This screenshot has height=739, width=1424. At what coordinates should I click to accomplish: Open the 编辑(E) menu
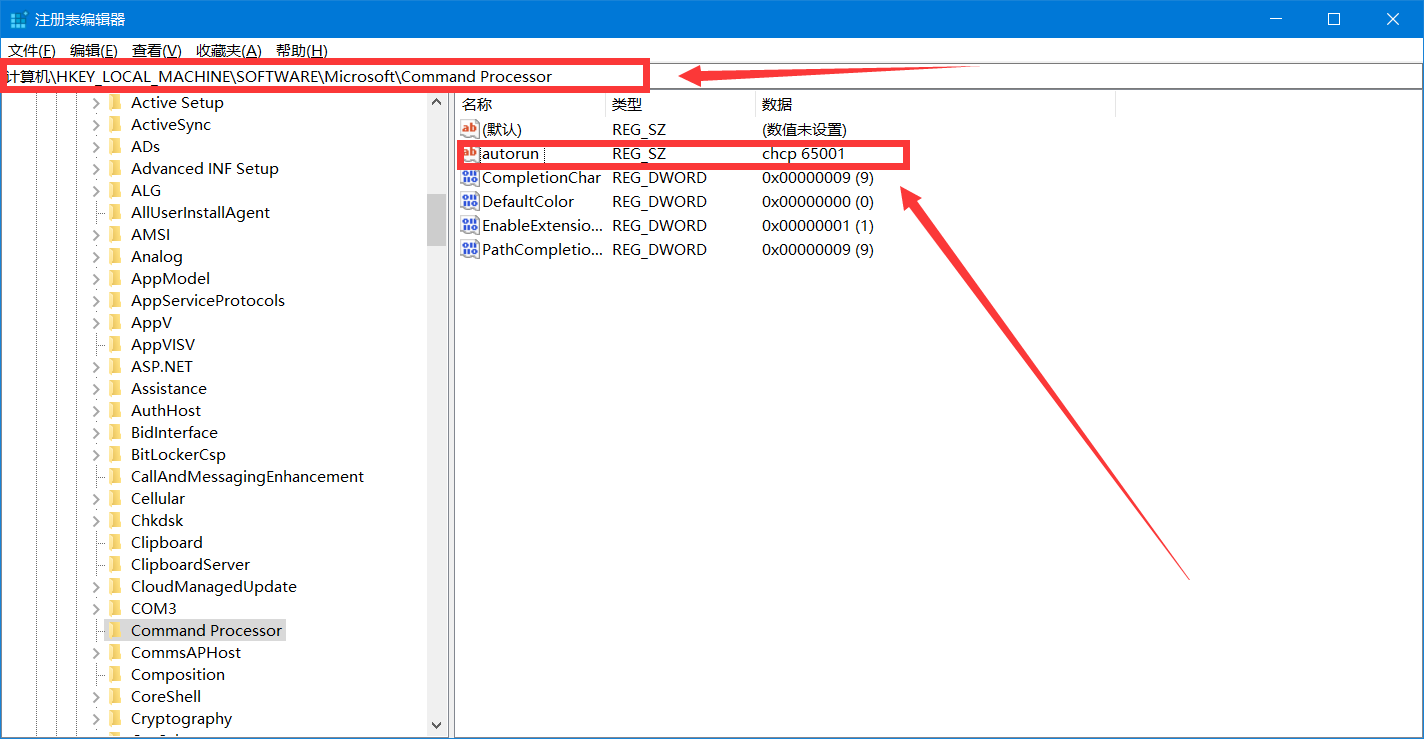[93, 50]
